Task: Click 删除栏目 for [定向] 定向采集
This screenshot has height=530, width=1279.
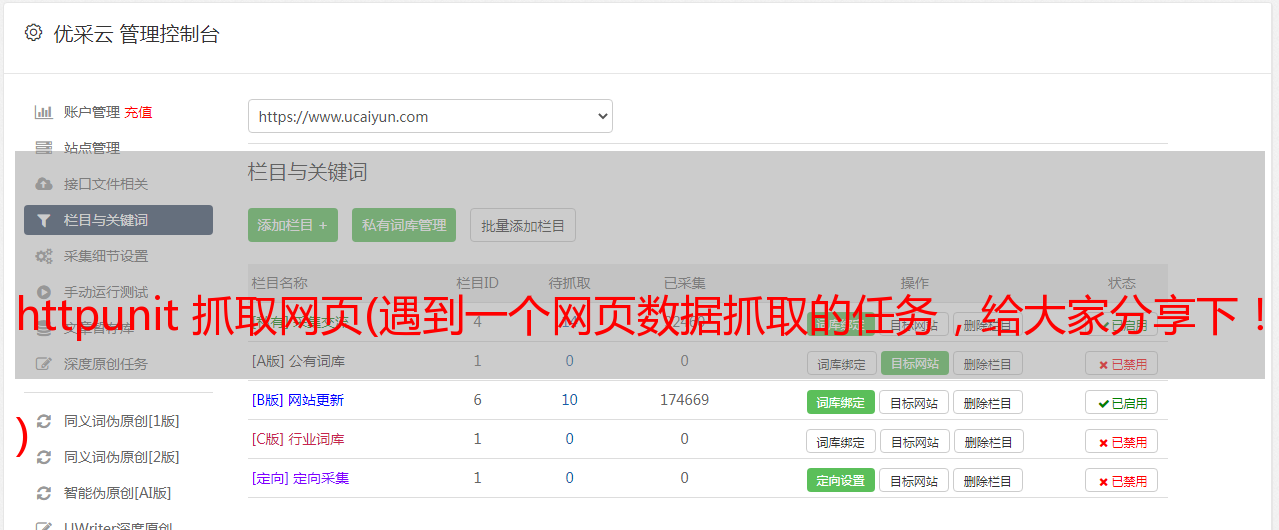Action: tap(988, 480)
